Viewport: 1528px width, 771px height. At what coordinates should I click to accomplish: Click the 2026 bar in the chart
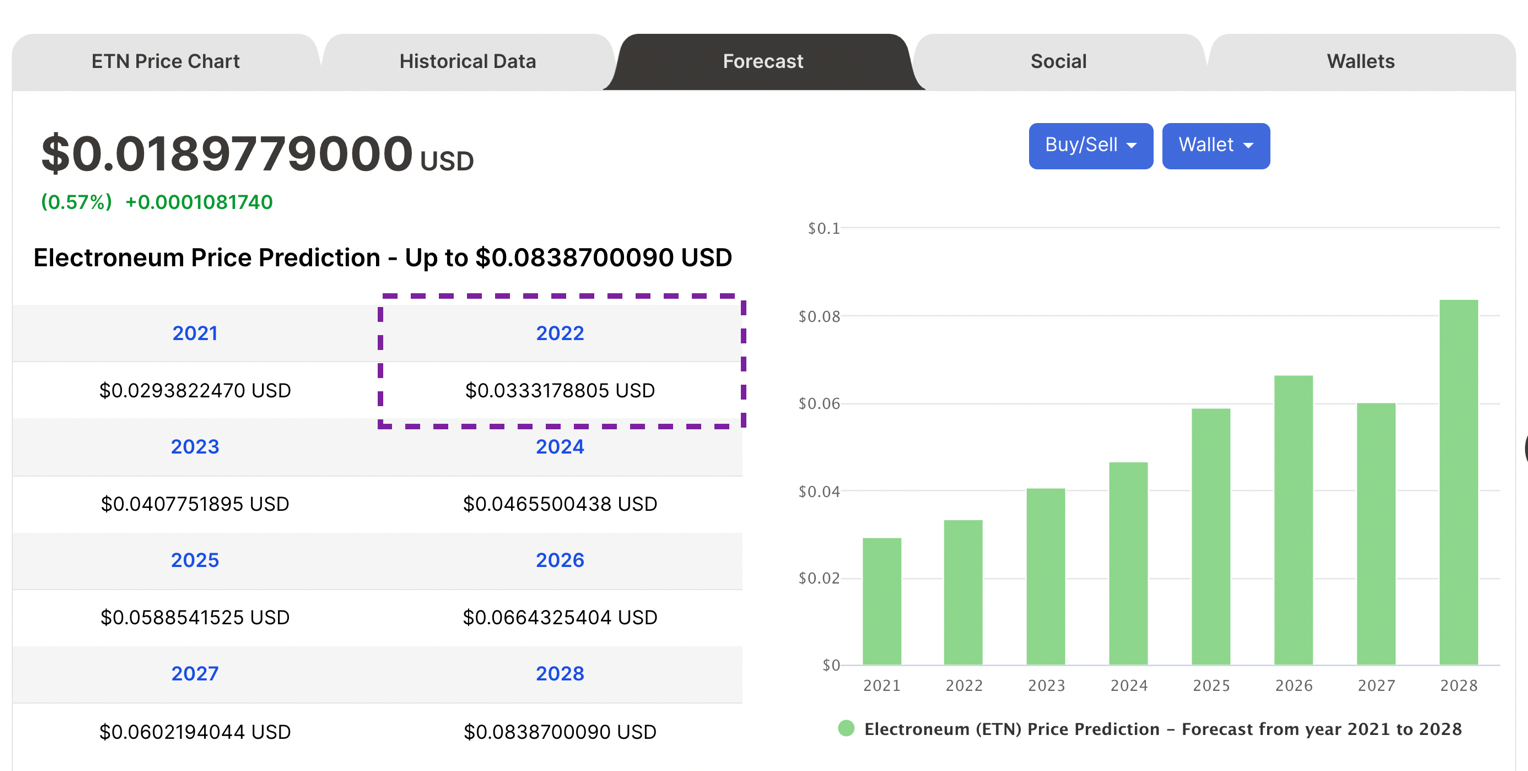pyautogui.click(x=1294, y=520)
